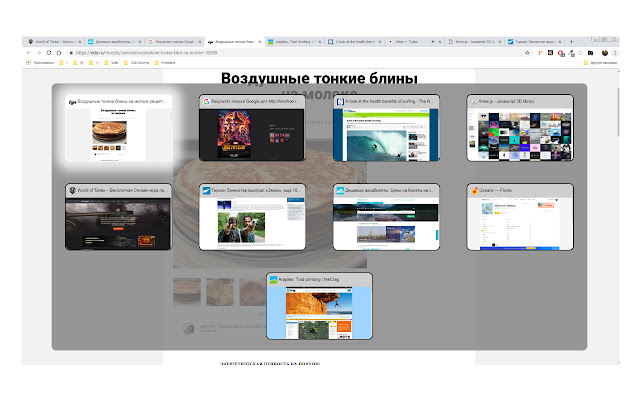This screenshot has height=400, width=640.
Task: Click the black folder-shaped extension icon
Action: (x=590, y=53)
